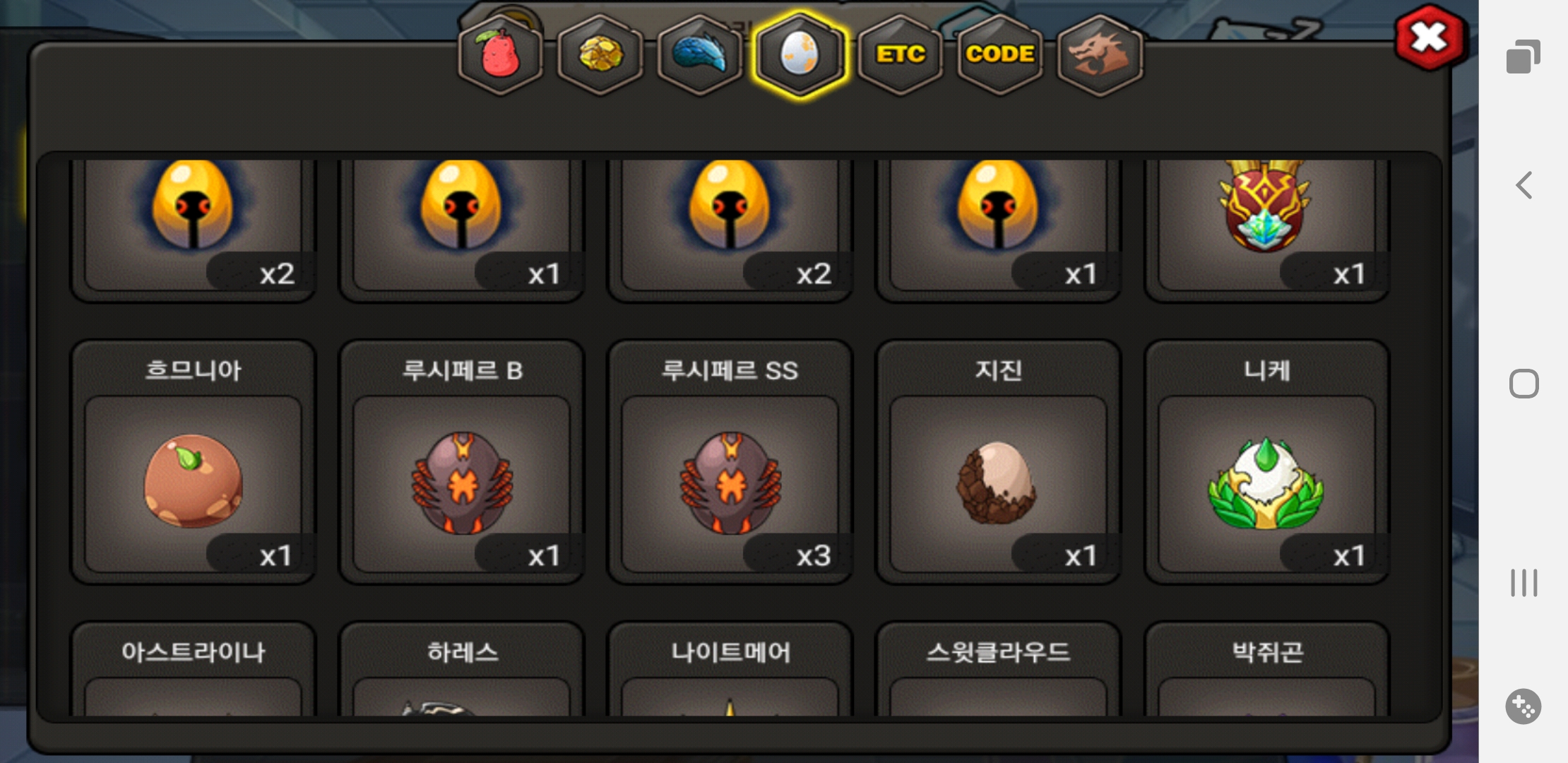Open the 아스트라이나 egg slot

pyautogui.click(x=193, y=669)
